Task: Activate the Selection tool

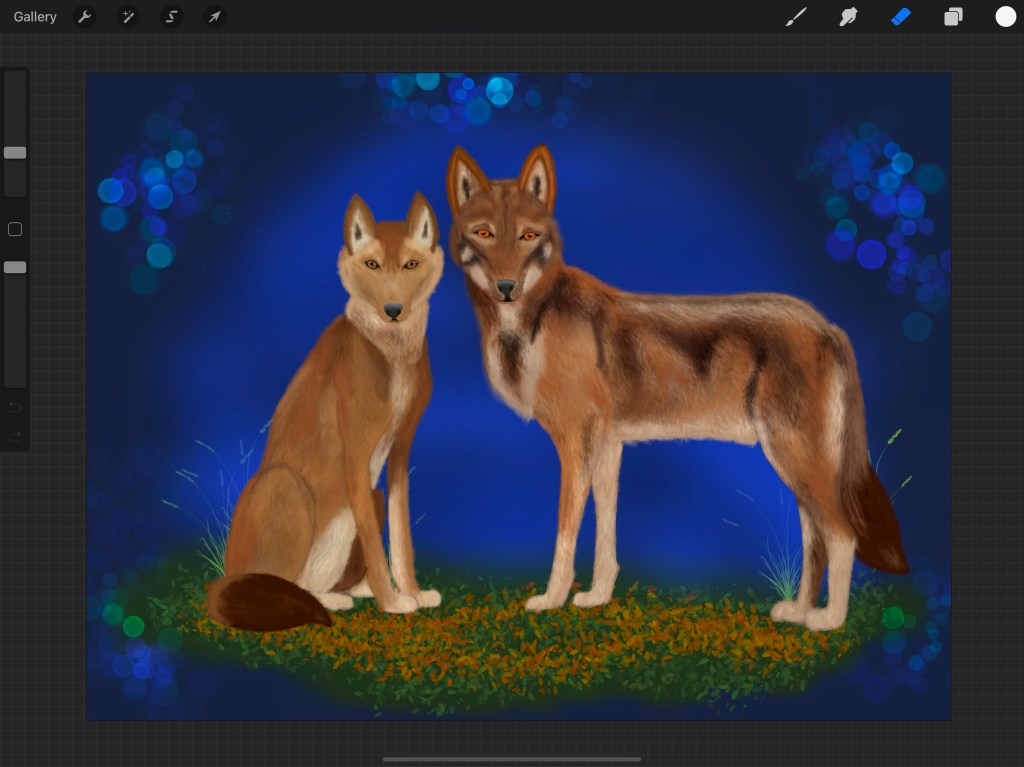Action: [x=172, y=17]
